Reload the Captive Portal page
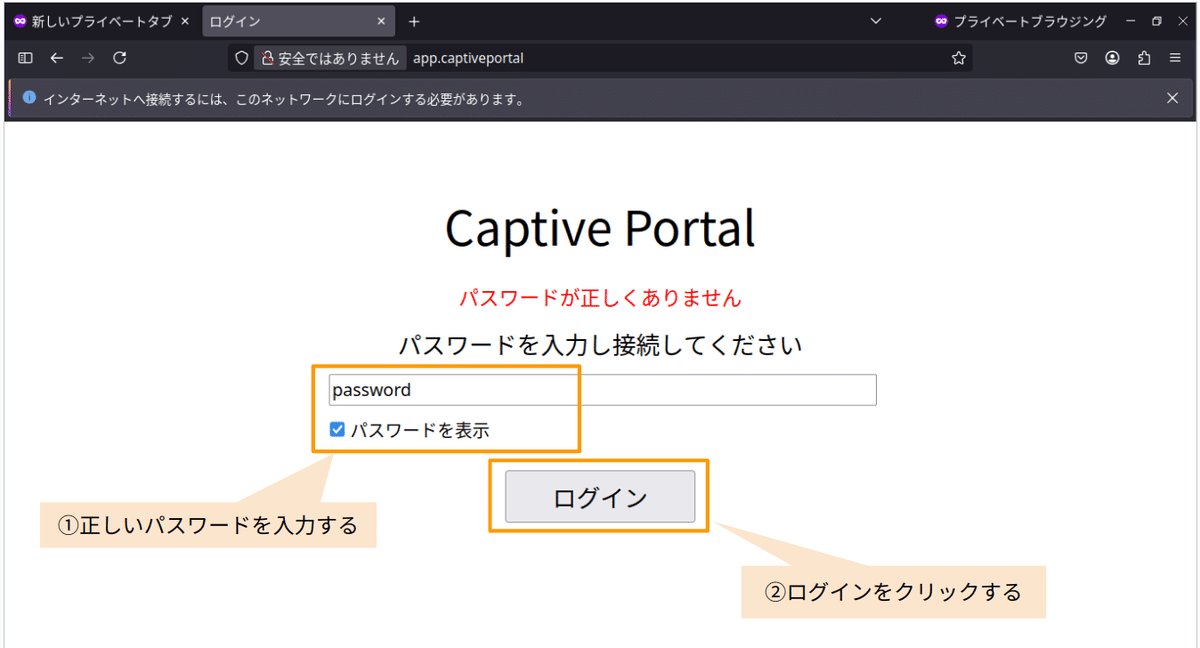This screenshot has height=648, width=1200. 119,58
